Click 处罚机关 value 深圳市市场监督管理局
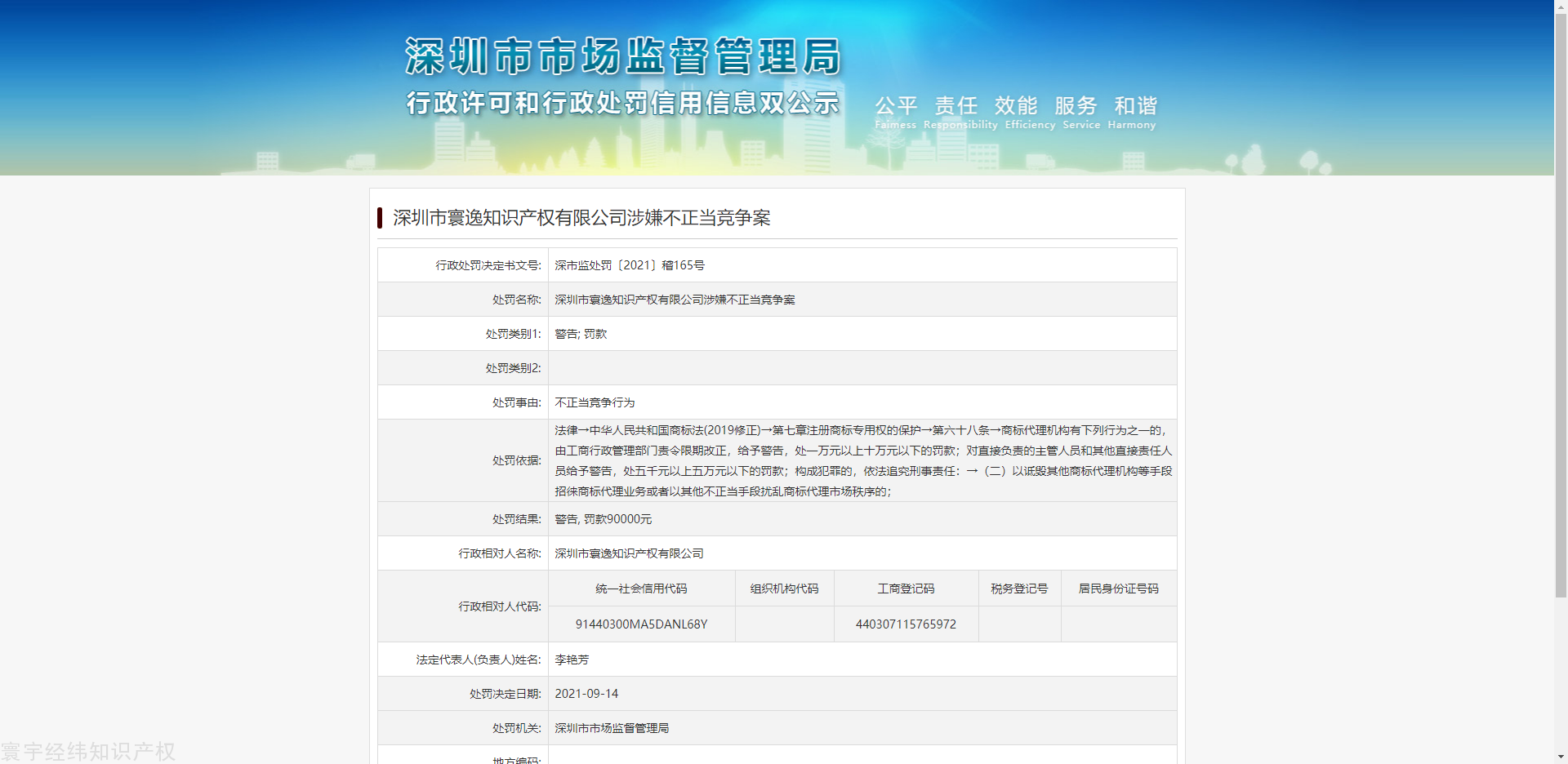 [612, 728]
